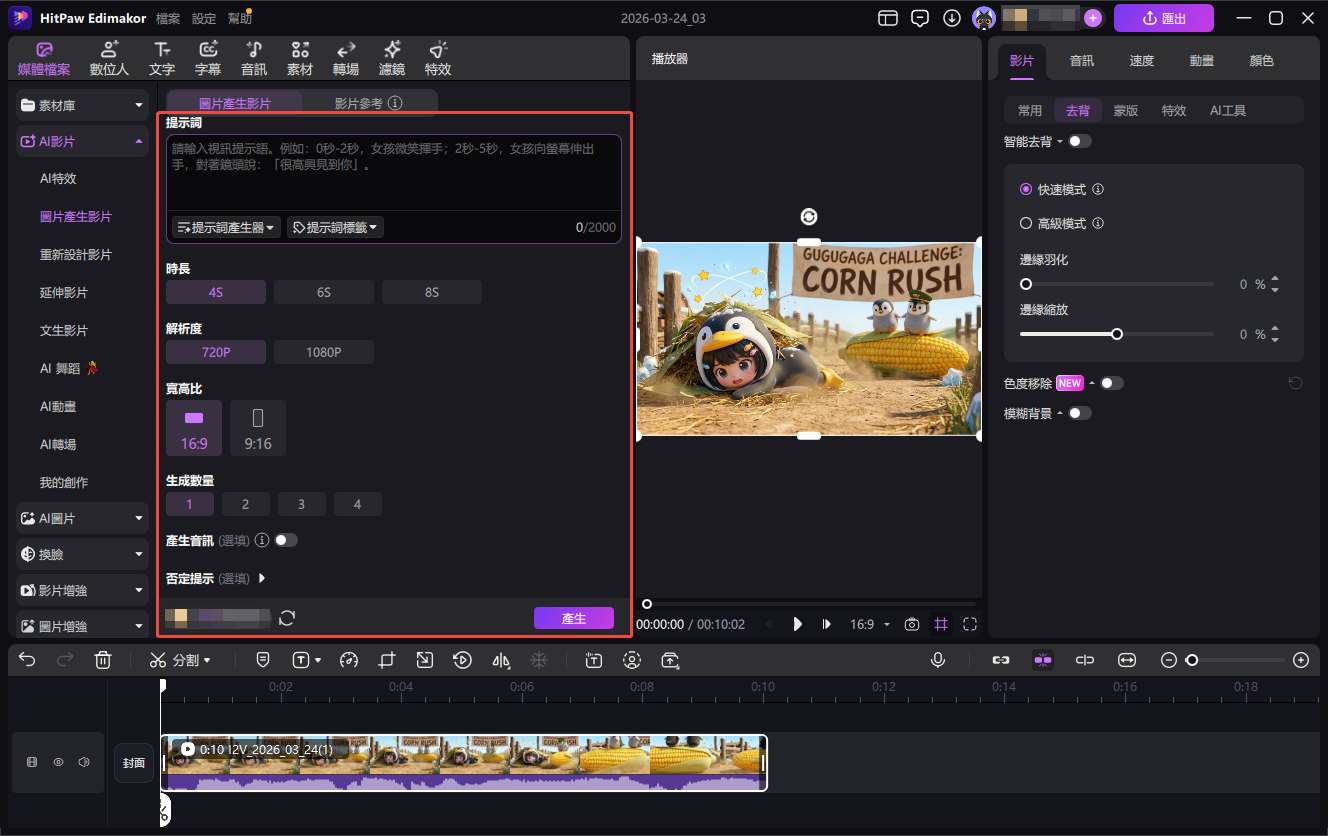1328x836 pixels.
Task: Open the 提示詞產生器 dropdown
Action: point(227,227)
